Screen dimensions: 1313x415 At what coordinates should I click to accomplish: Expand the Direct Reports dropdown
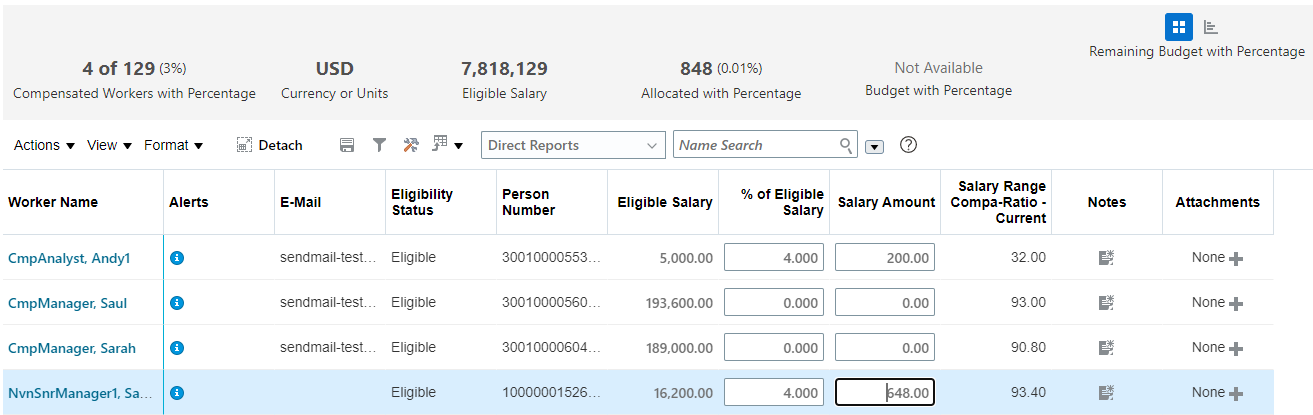pos(653,146)
